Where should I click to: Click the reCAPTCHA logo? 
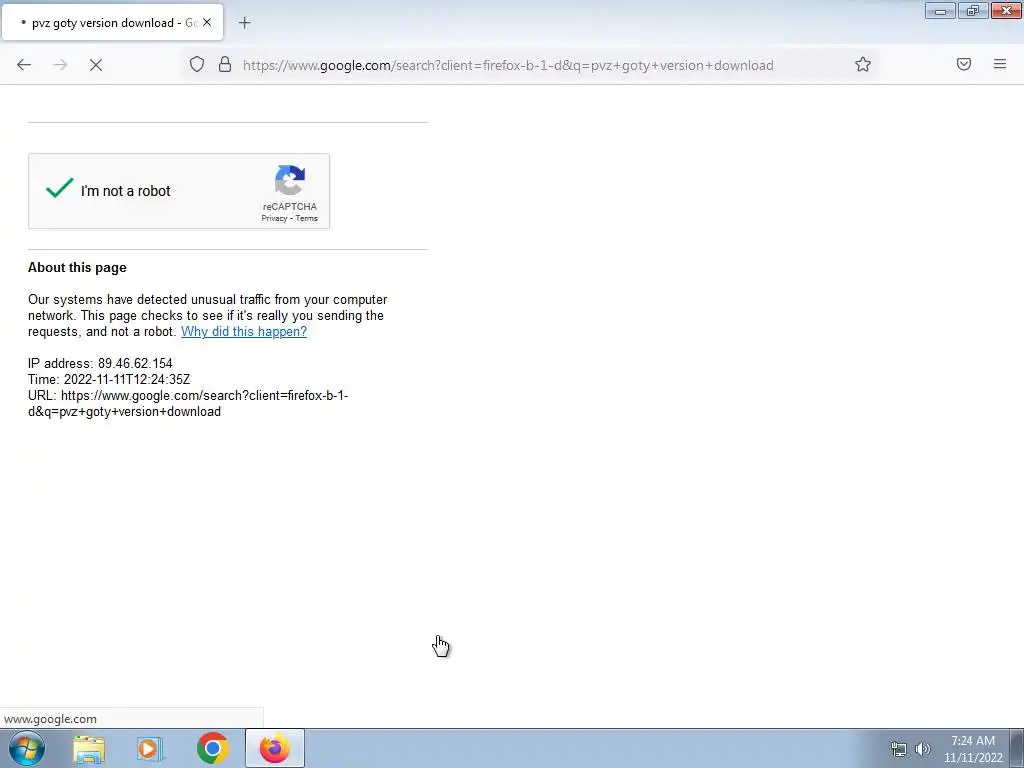click(290, 180)
